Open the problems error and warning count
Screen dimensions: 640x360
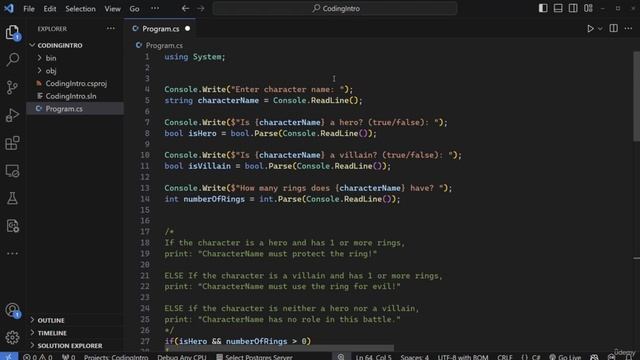coord(38,357)
